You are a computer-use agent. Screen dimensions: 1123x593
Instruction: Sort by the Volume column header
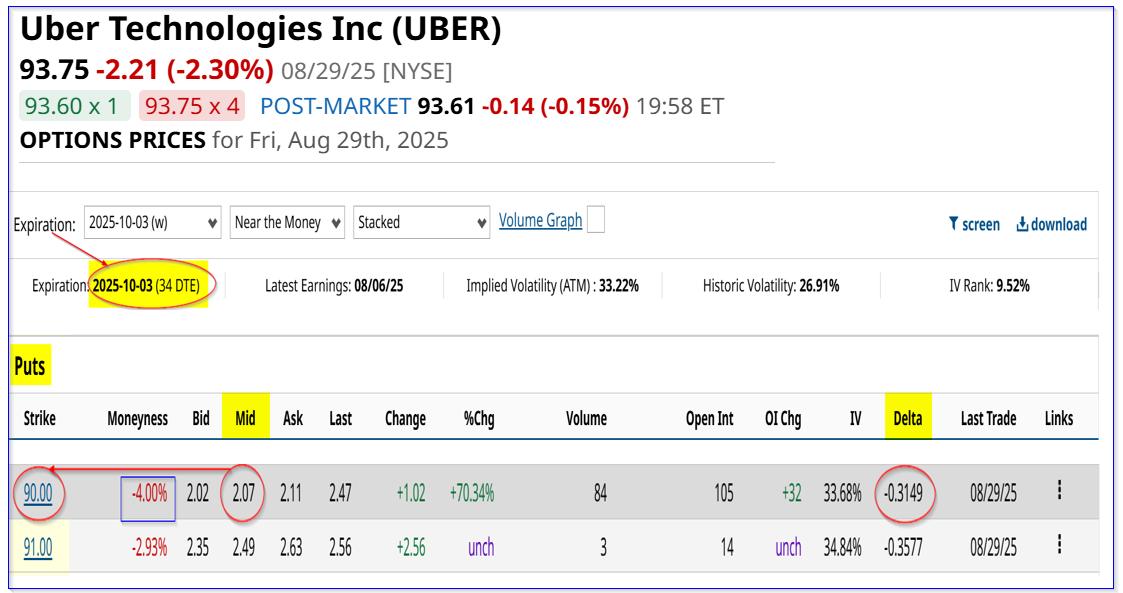[x=586, y=419]
